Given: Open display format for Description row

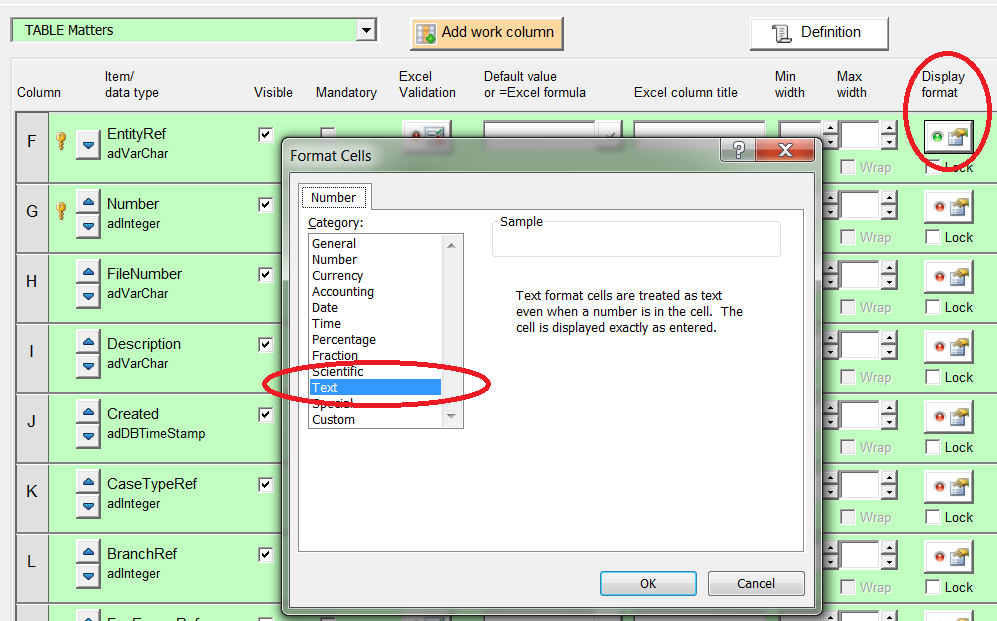Looking at the screenshot, I should tap(948, 347).
